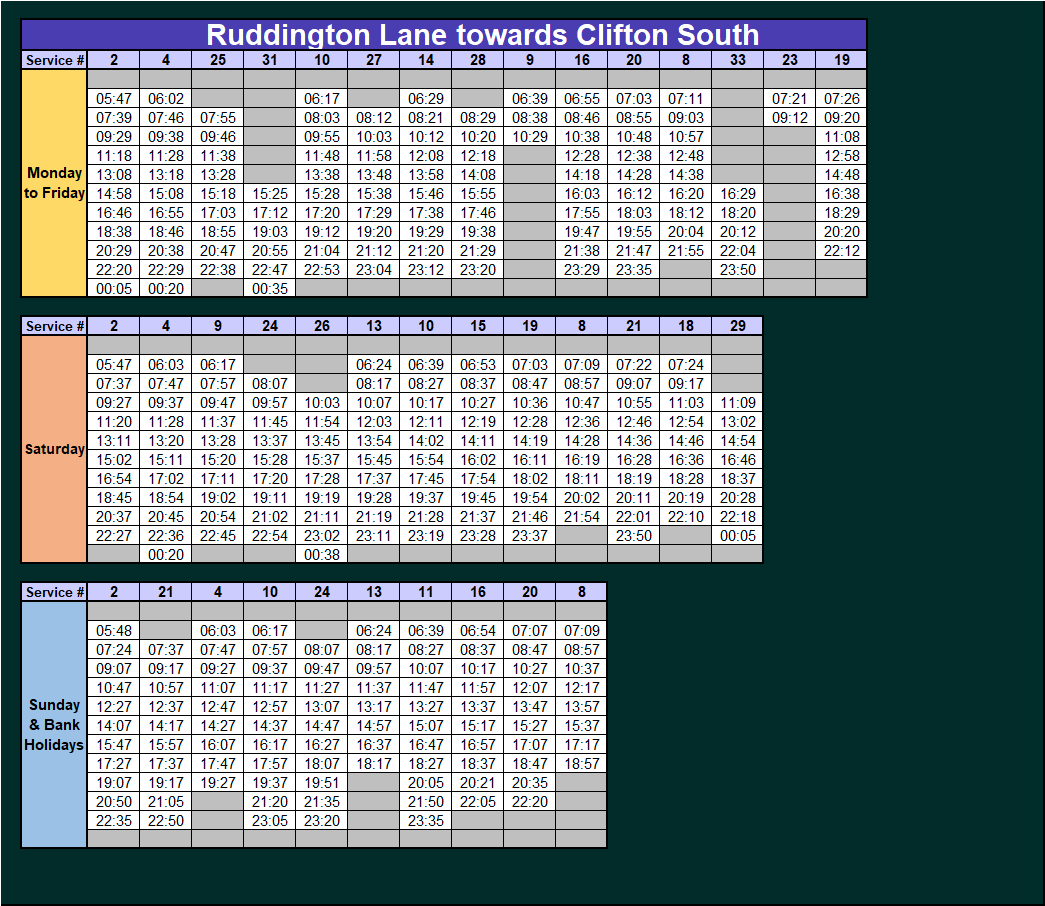Viewport: 1045px width, 906px height.
Task: Click 23:35 in the Sunday table
Action: point(426,821)
